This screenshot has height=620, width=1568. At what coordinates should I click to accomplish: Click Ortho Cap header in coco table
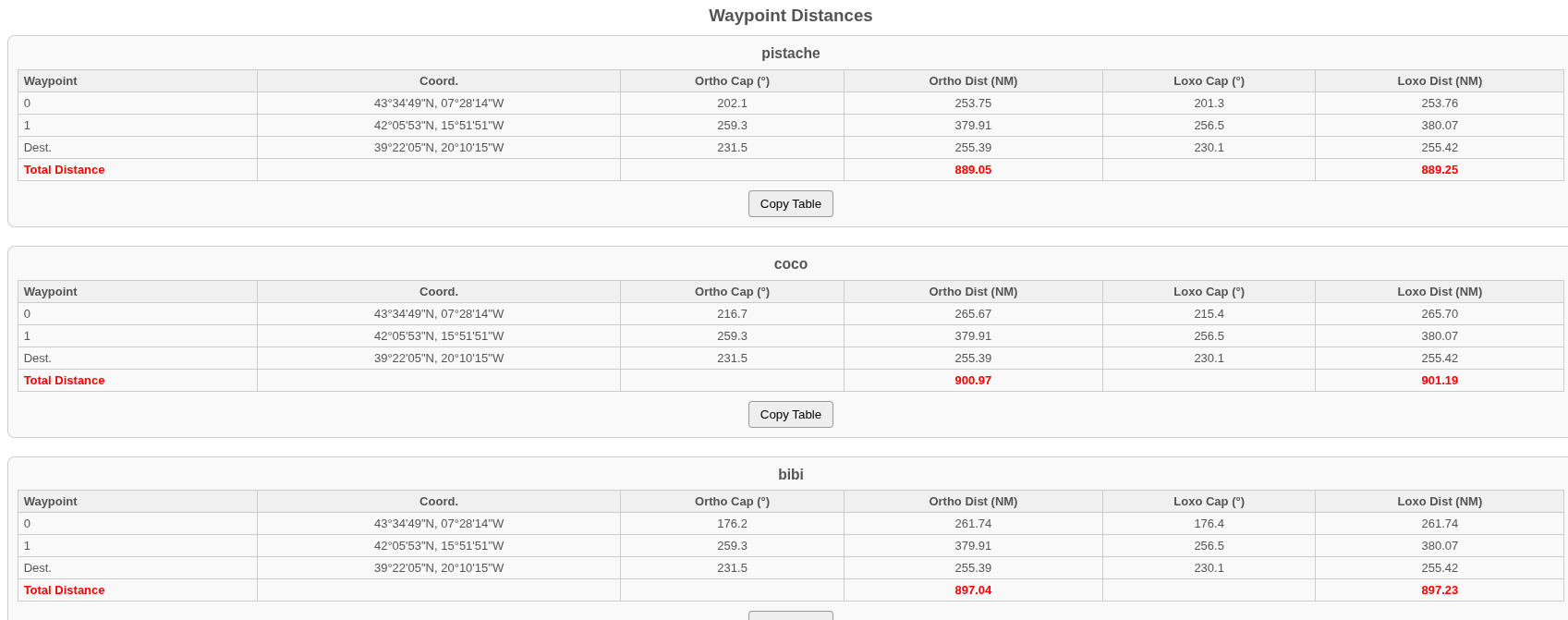click(x=732, y=292)
